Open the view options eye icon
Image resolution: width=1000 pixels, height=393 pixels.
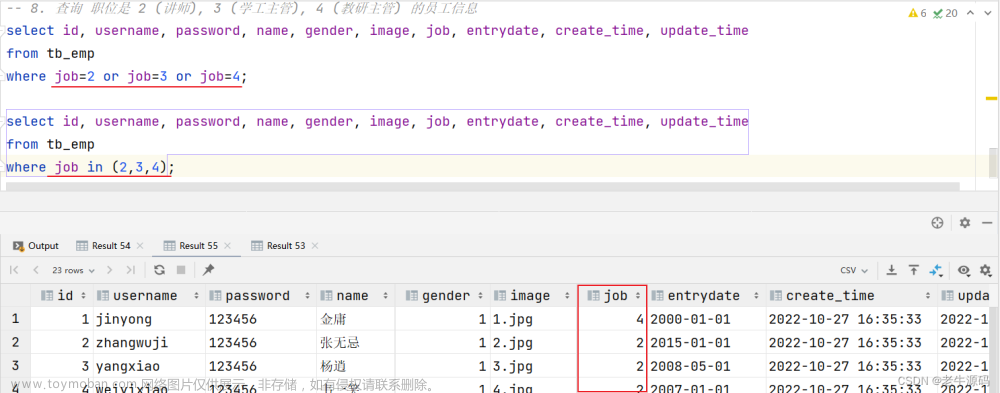point(964,270)
